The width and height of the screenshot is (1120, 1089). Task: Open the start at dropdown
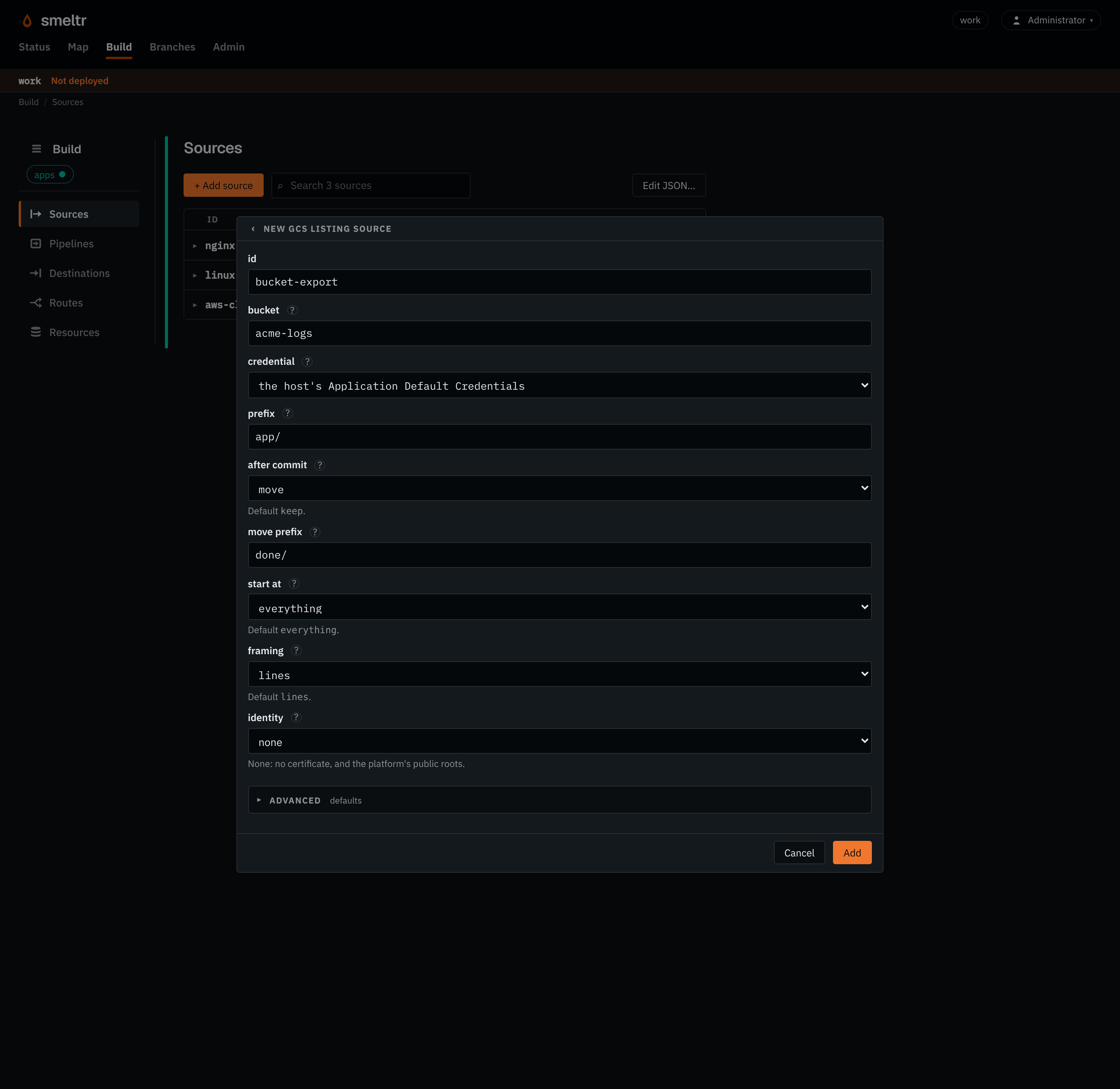[560, 608]
